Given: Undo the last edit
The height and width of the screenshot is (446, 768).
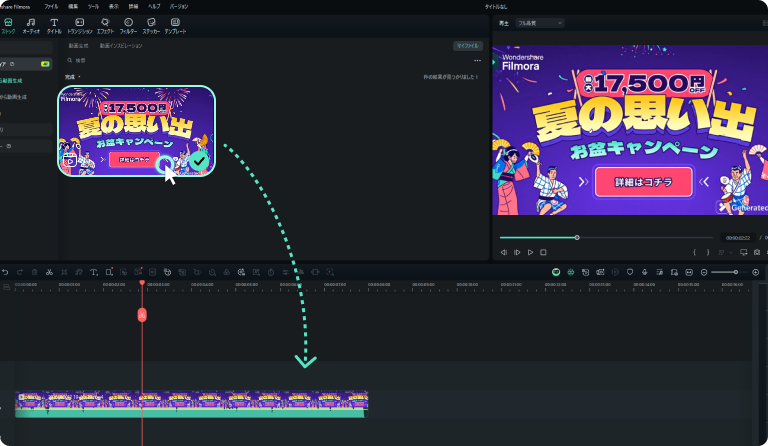Looking at the screenshot, I should pyautogui.click(x=5, y=272).
